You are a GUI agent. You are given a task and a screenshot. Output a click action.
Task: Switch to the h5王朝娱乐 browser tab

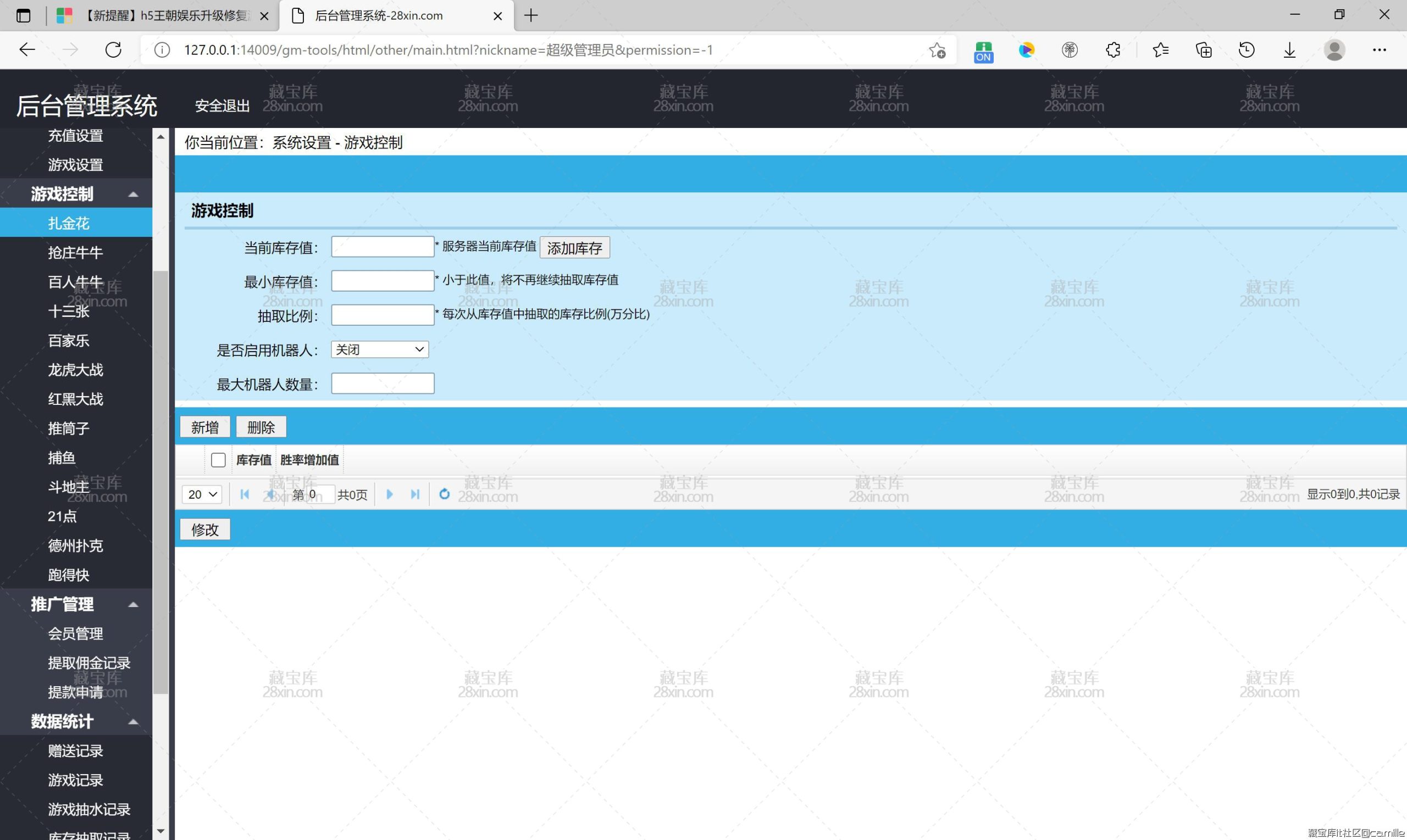pyautogui.click(x=164, y=16)
